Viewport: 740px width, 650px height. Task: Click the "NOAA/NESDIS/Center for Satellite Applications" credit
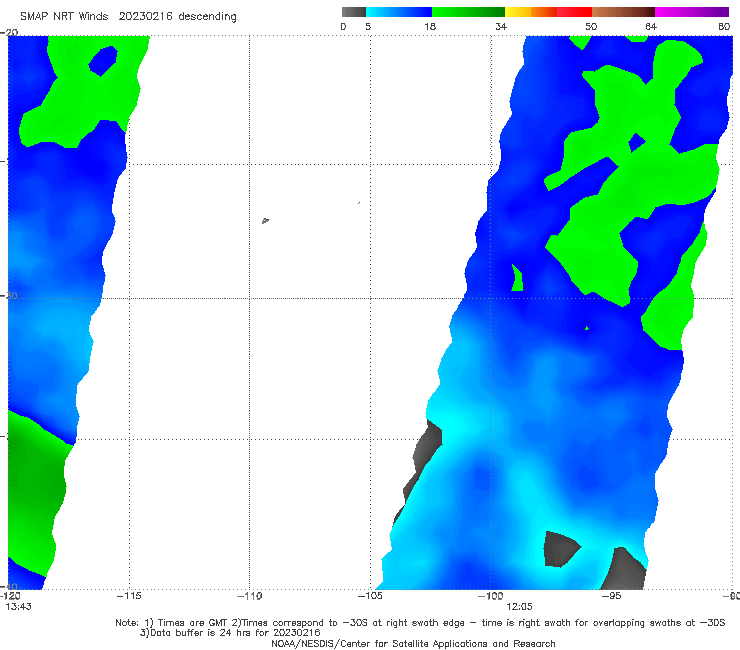[x=413, y=644]
